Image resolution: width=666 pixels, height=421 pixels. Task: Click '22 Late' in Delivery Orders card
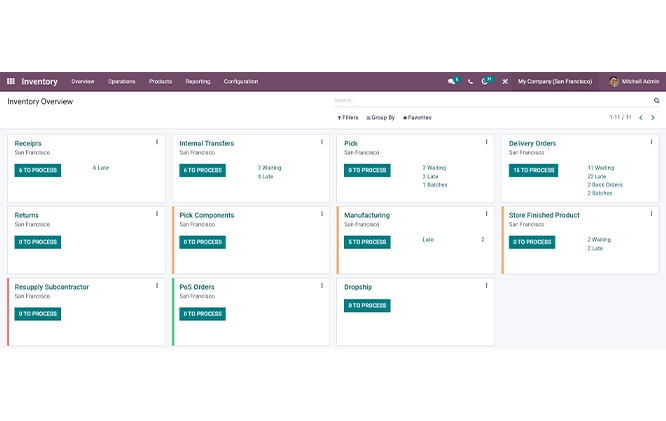(x=597, y=176)
